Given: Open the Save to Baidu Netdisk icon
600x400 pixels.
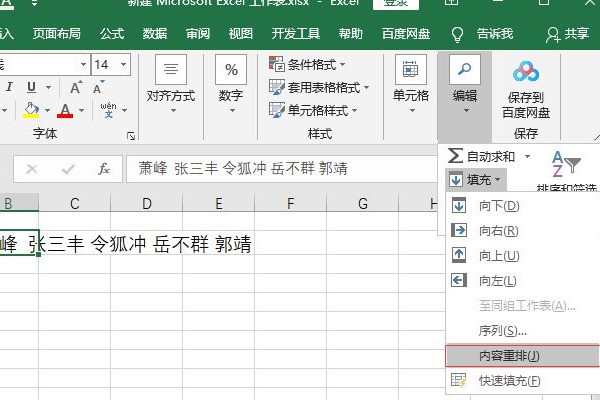Looking at the screenshot, I should (x=525, y=72).
